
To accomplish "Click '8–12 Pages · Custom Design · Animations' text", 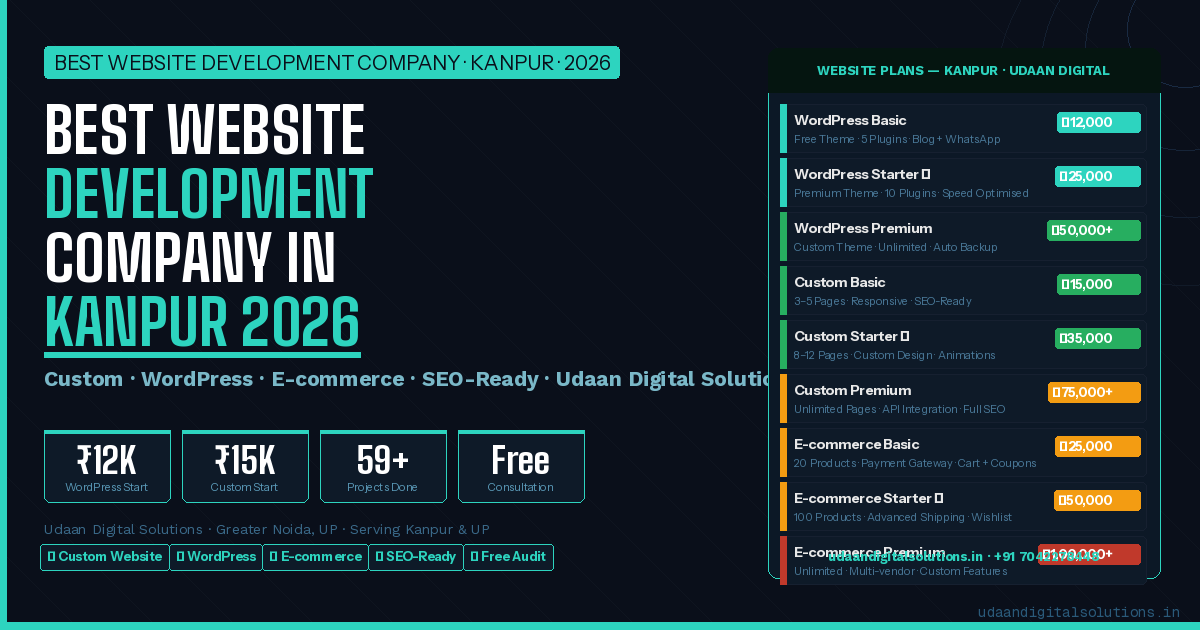I will click(x=894, y=356).
